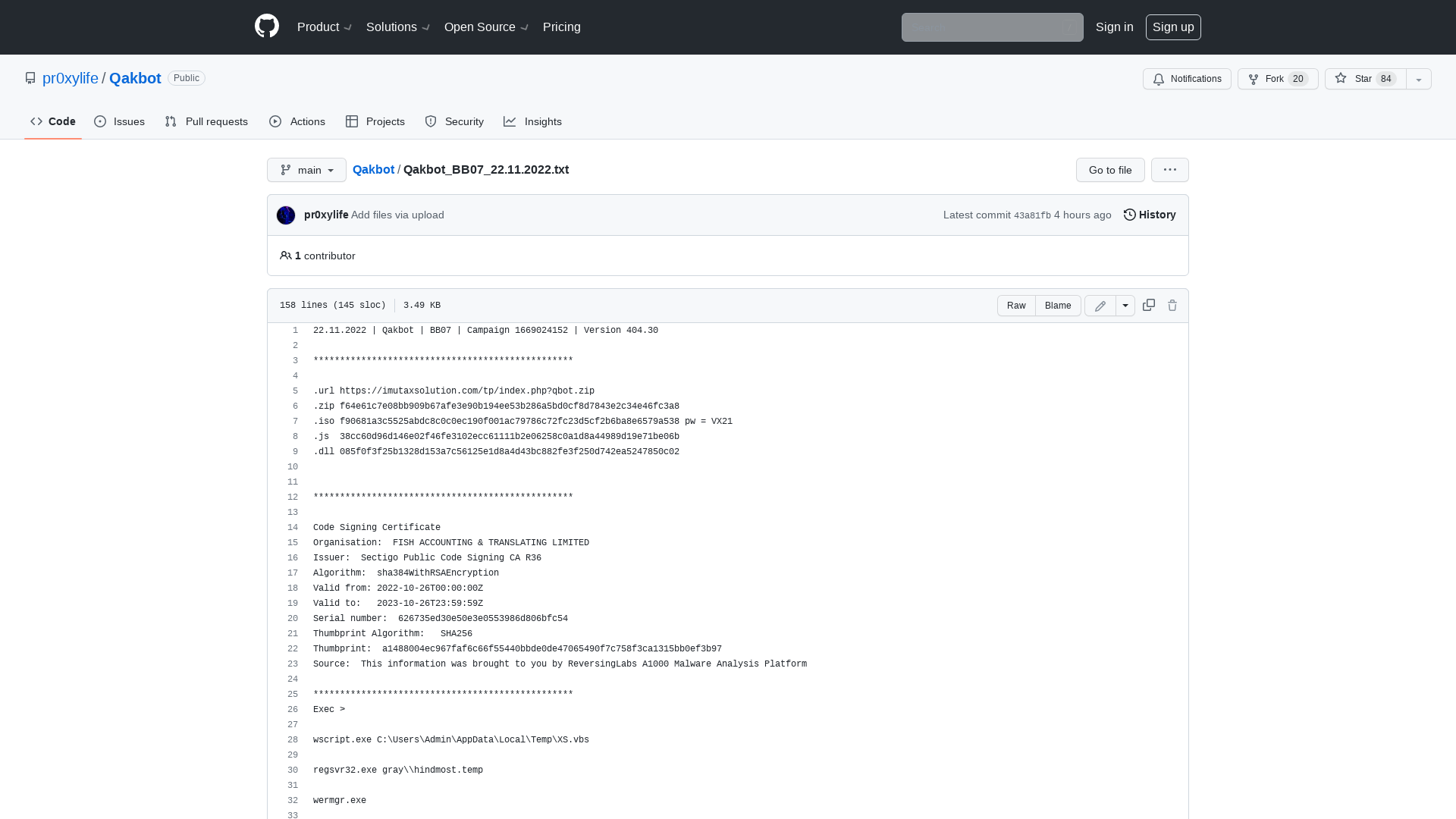Viewport: 1456px width, 819px height.
Task: Open the star lists caret dropdown
Action: click(1417, 79)
